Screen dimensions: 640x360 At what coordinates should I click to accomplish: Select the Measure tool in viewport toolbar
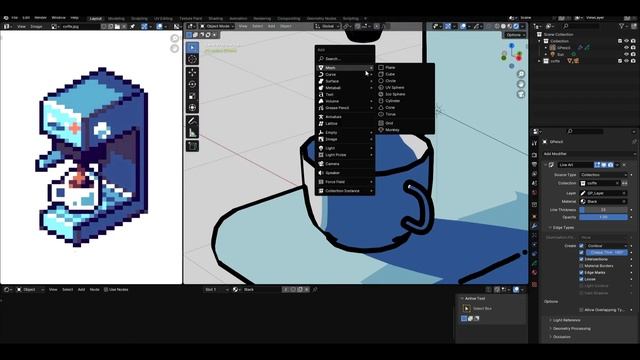coord(192,133)
